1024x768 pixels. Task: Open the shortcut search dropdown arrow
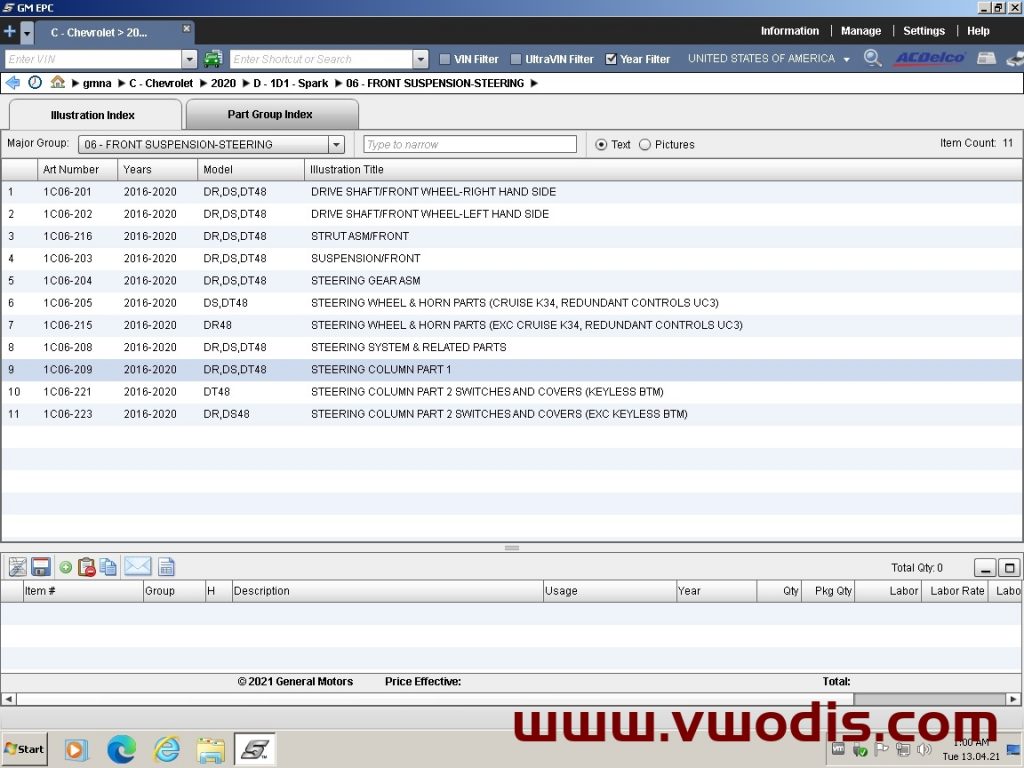tap(421, 59)
